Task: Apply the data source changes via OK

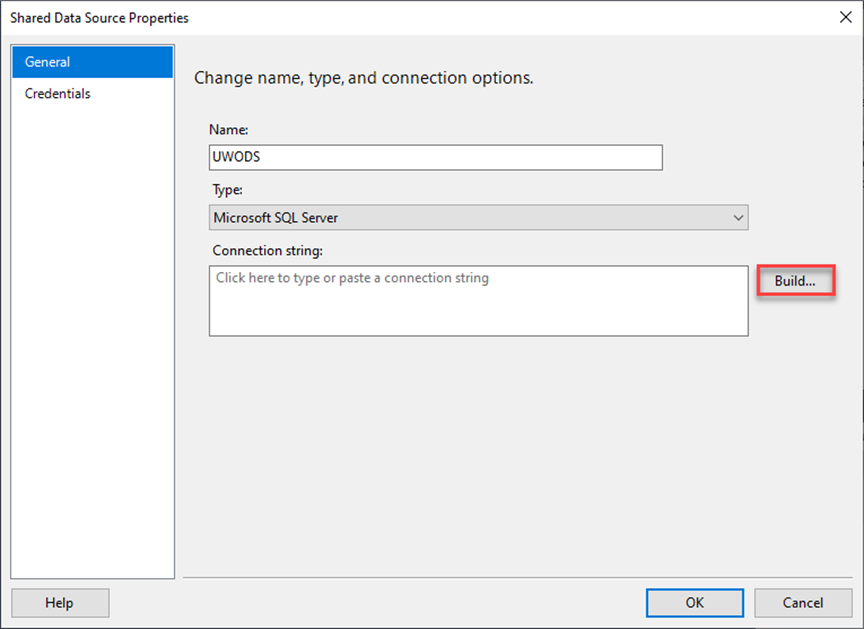Action: coord(694,602)
